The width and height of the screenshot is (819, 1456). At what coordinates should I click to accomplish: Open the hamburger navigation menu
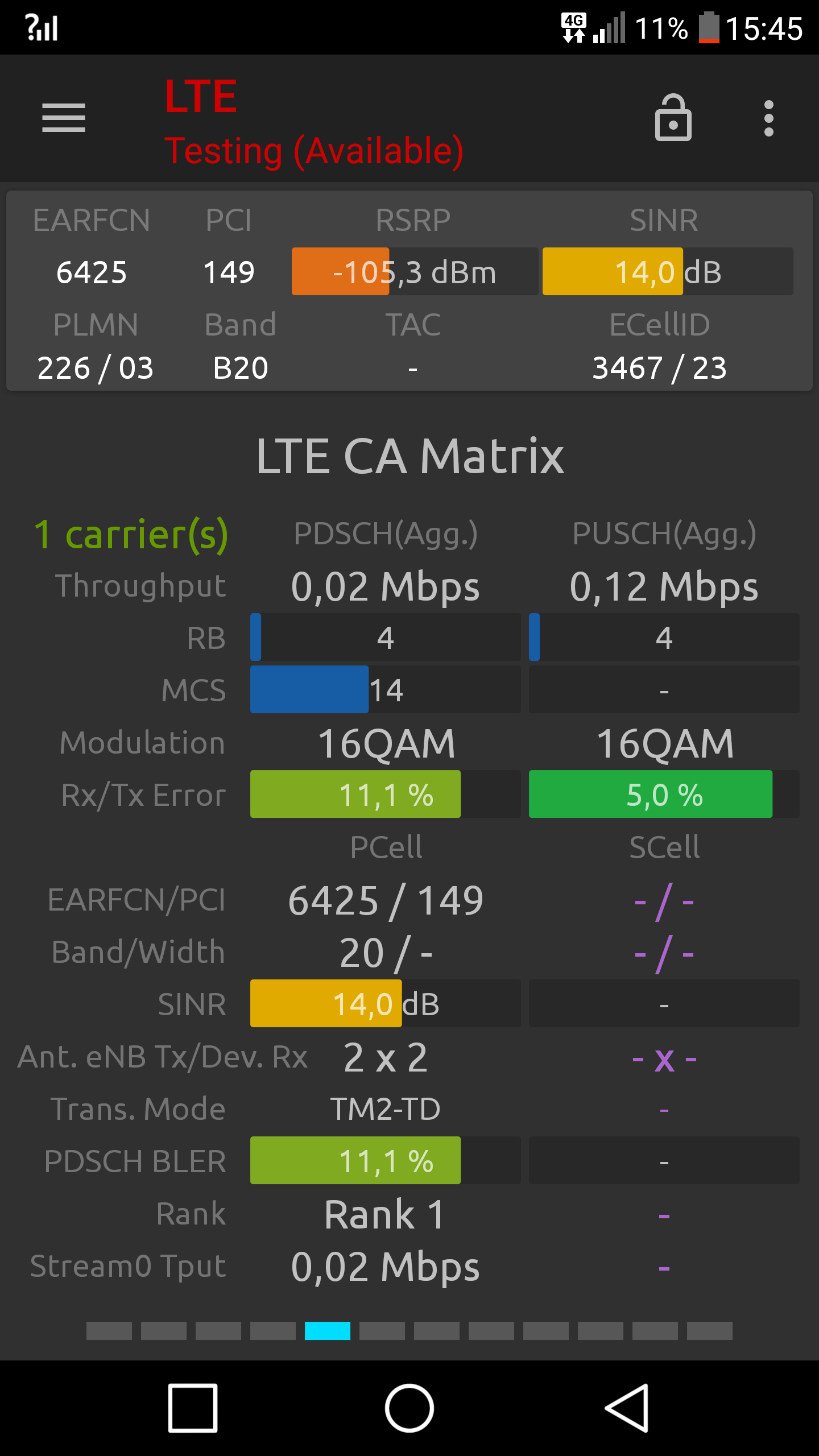pos(64,118)
